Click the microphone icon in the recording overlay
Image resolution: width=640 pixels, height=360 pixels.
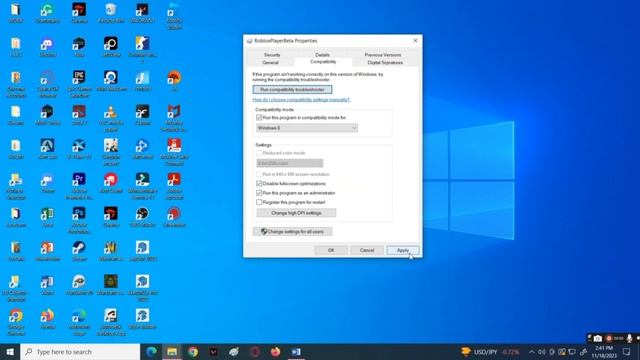[629, 338]
